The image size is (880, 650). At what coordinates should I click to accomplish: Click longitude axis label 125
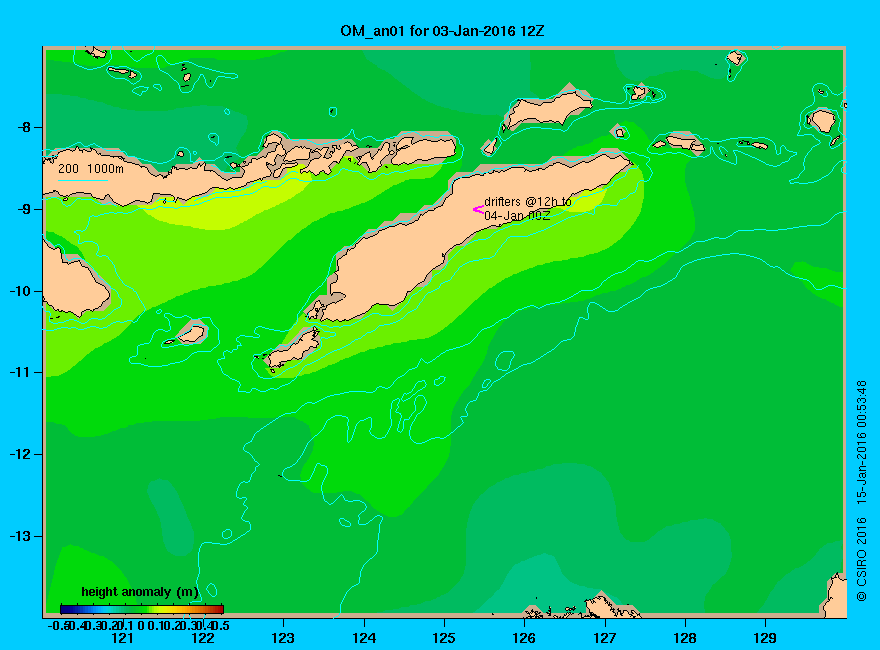(x=444, y=638)
